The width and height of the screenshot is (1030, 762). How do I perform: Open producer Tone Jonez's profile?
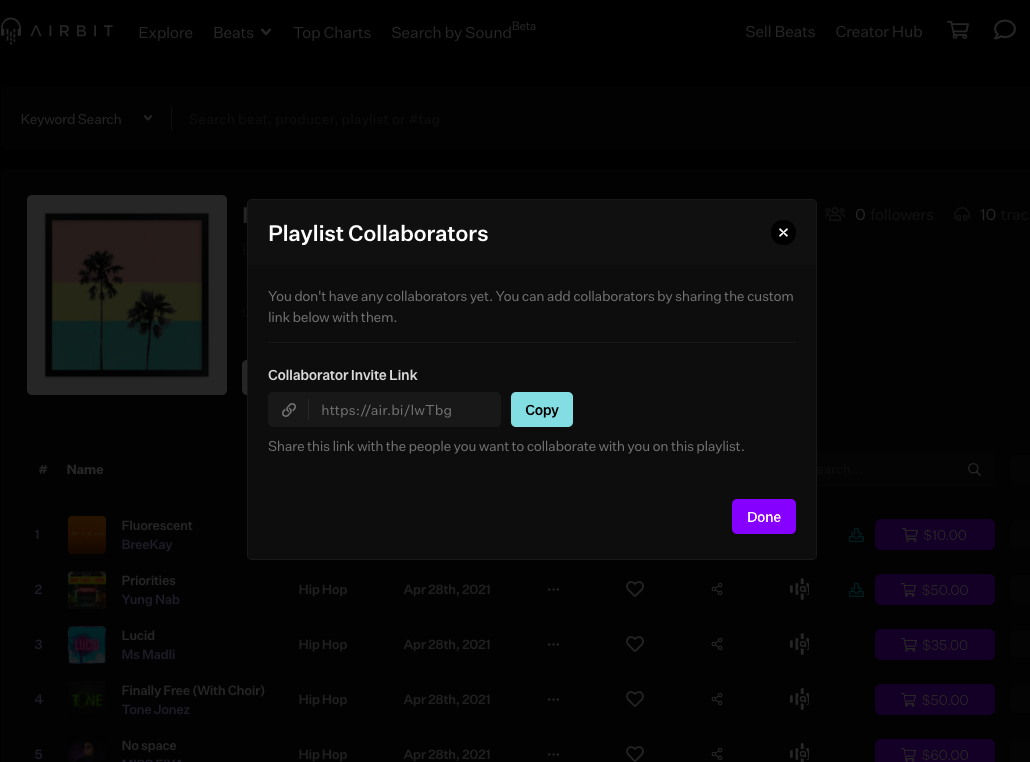click(x=155, y=709)
